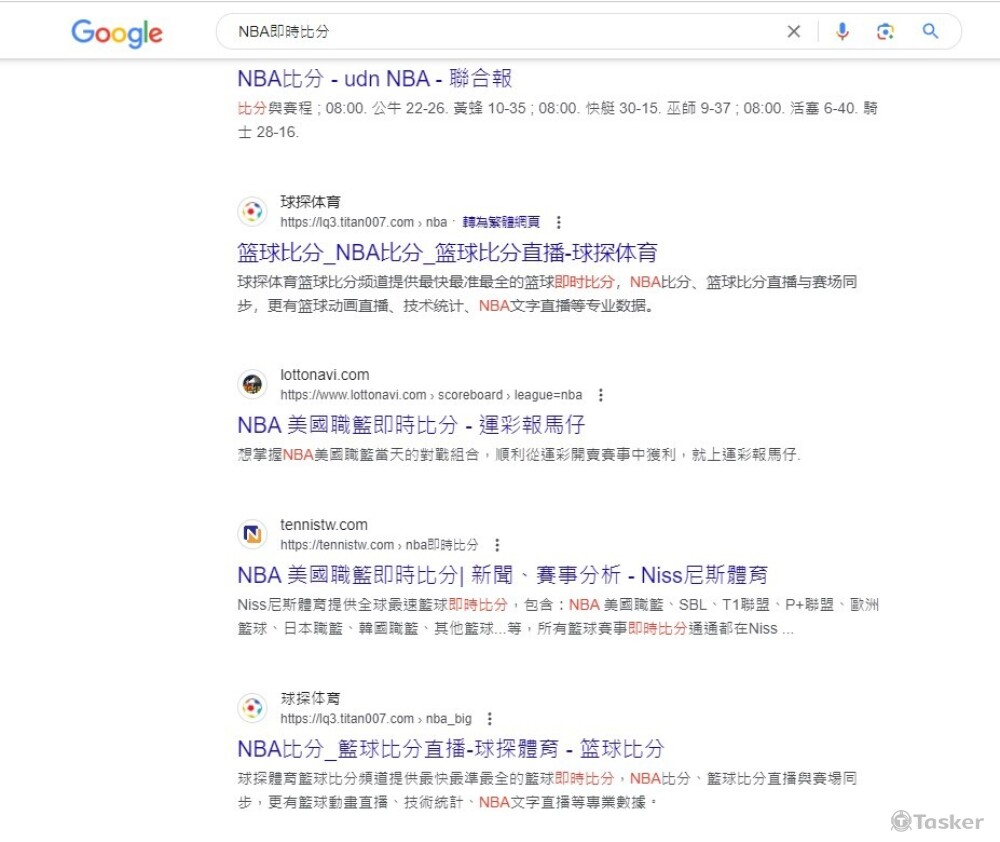
Task: Open the NBA比分 - udn NBA result
Action: (x=372, y=78)
